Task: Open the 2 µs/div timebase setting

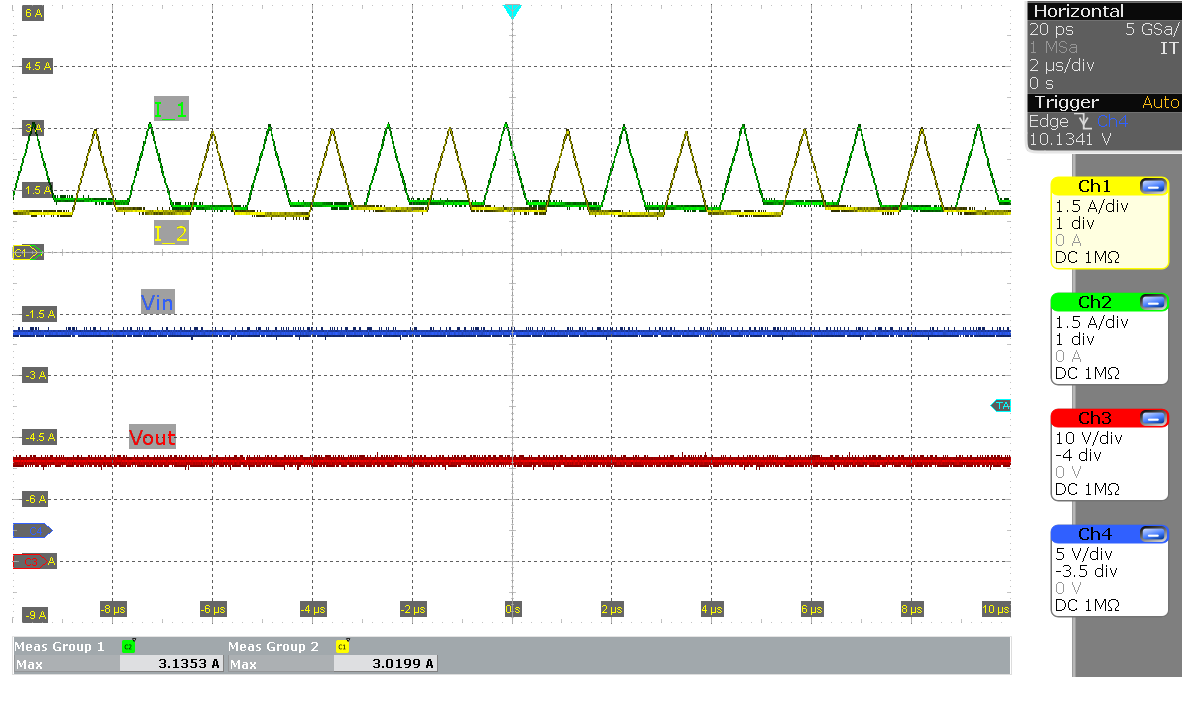Action: tap(1060, 64)
